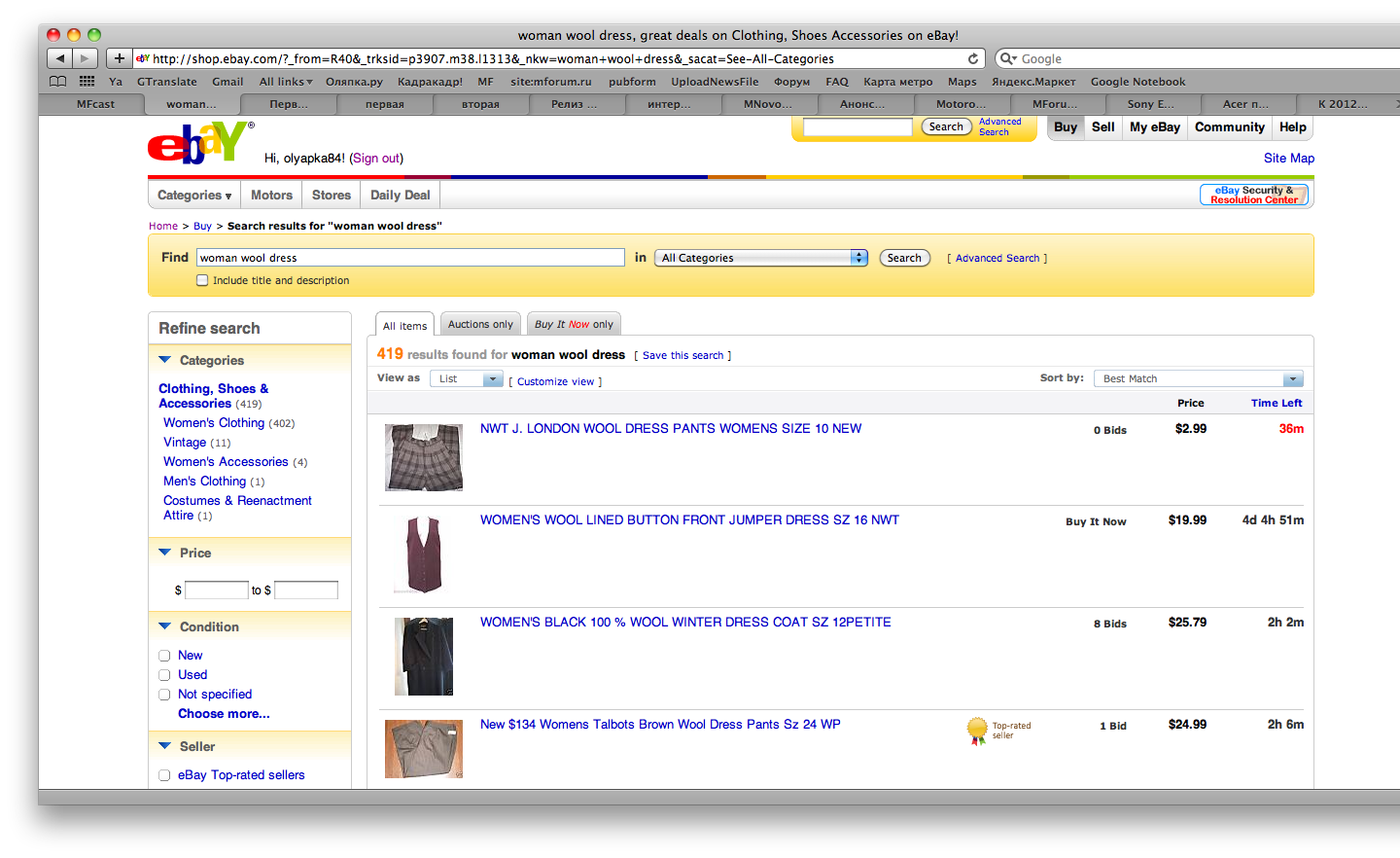Image resolution: width=1400 pixels, height=858 pixels.
Task: Click the browser back arrow button
Action: tap(59, 58)
